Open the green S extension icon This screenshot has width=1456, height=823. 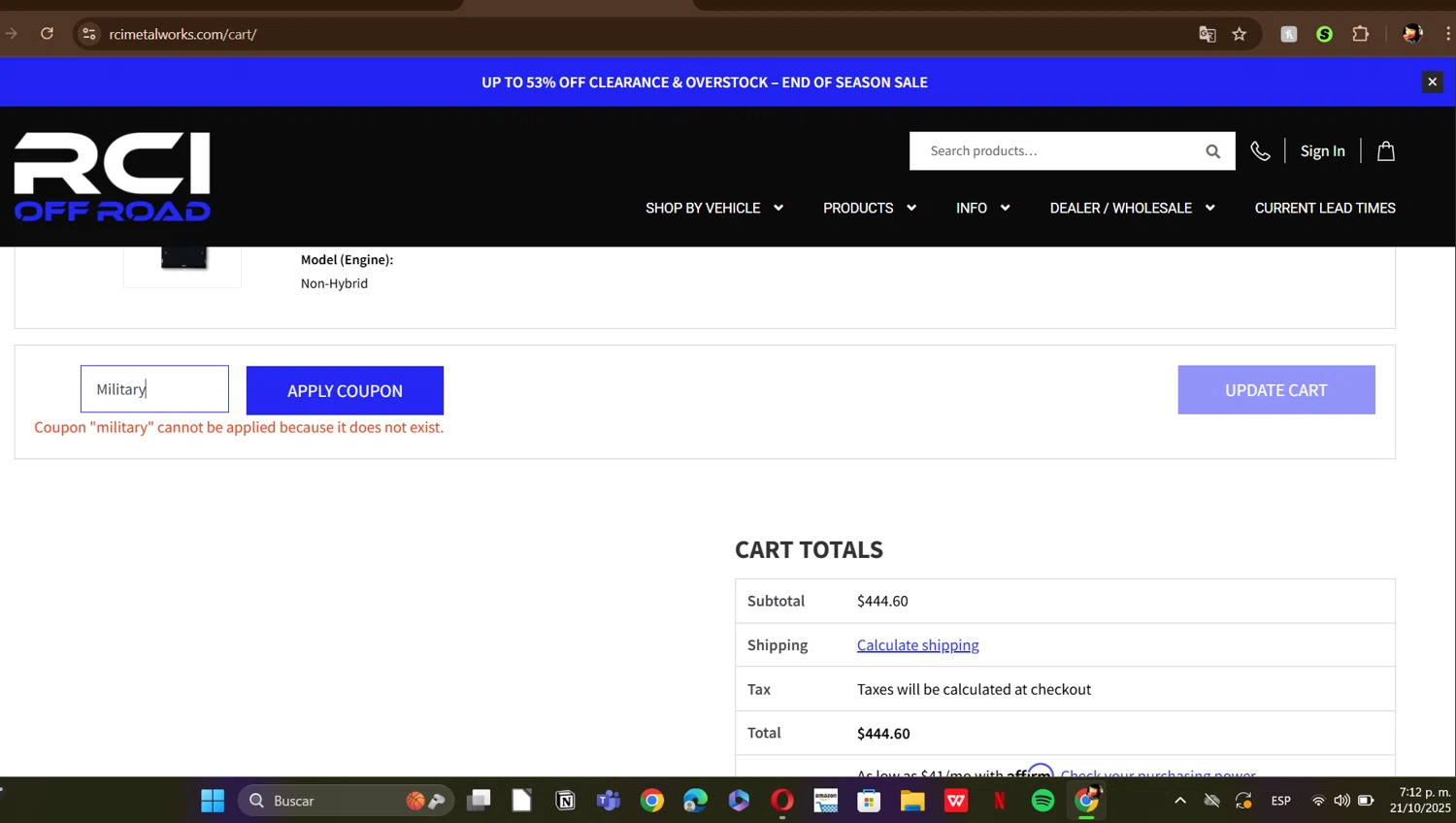point(1324,34)
